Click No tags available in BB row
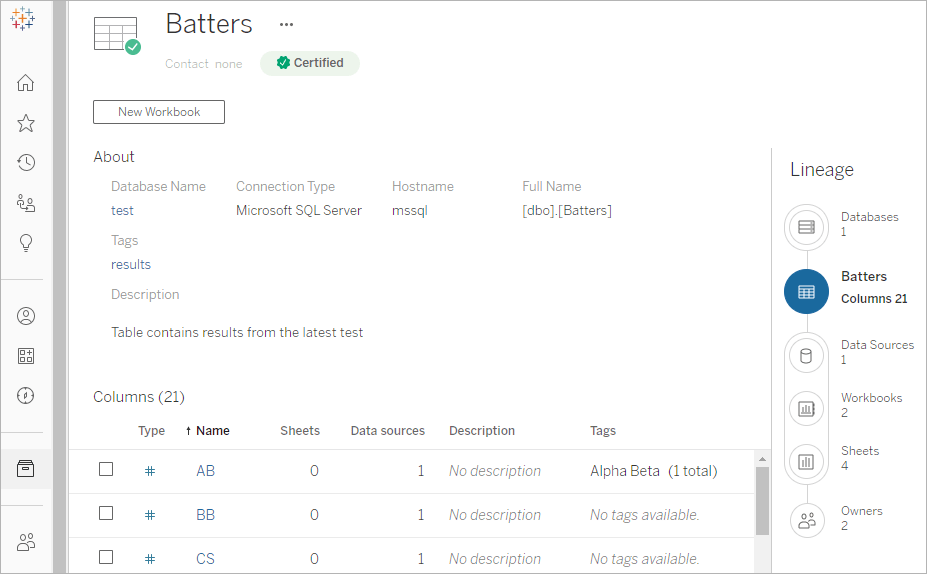 644,515
